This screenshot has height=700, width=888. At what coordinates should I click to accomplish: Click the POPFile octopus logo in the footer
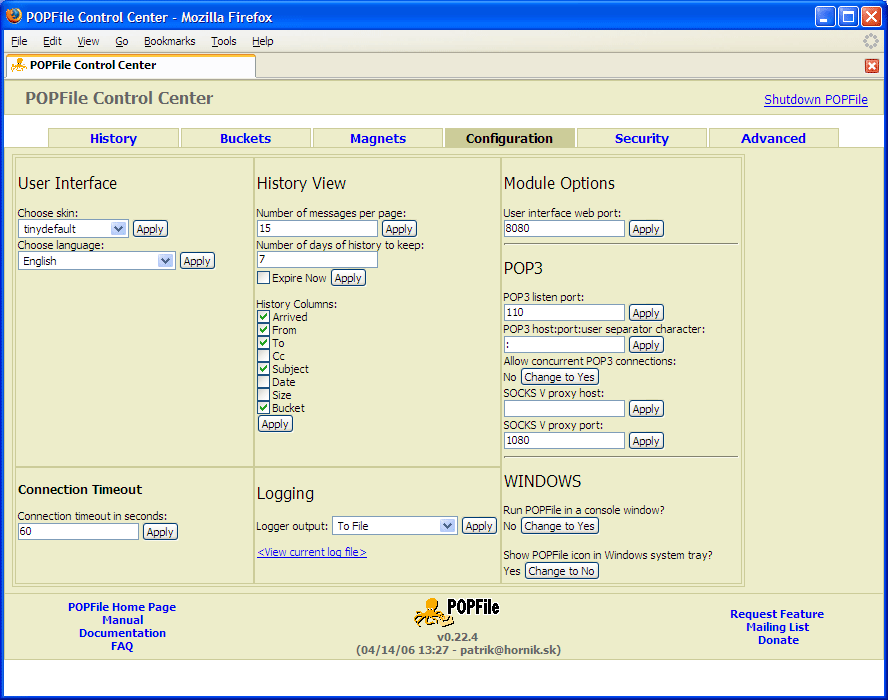pos(456,612)
